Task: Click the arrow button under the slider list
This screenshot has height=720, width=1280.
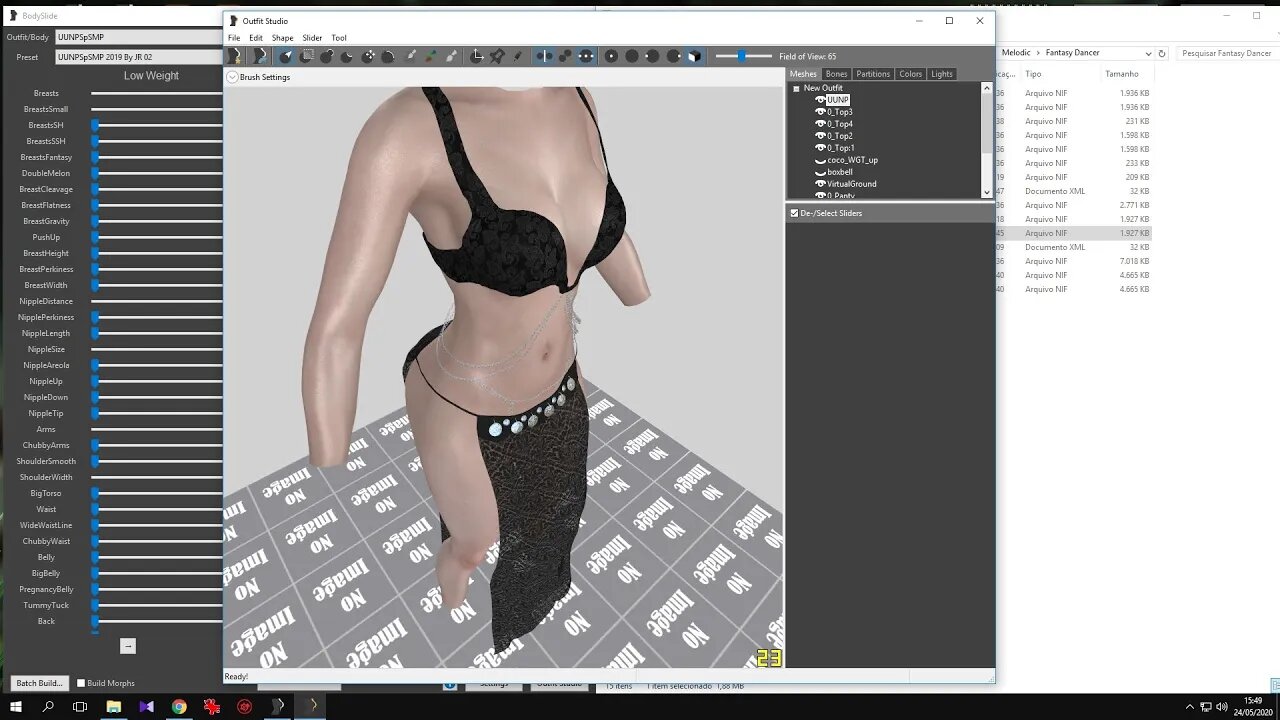Action: pos(128,646)
